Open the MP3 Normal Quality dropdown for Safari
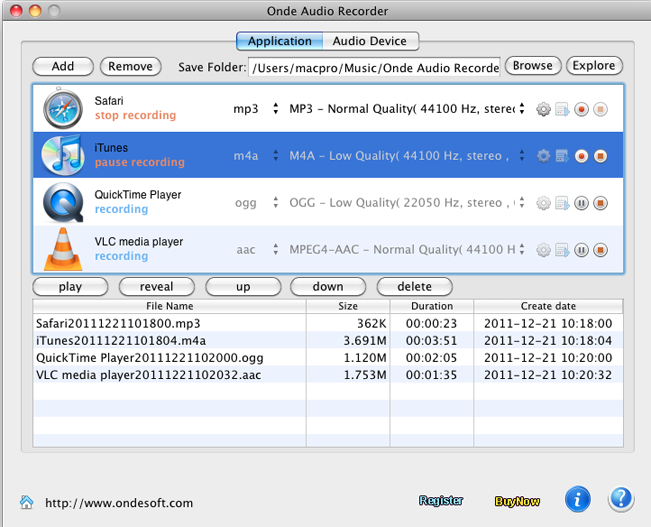 click(x=407, y=109)
